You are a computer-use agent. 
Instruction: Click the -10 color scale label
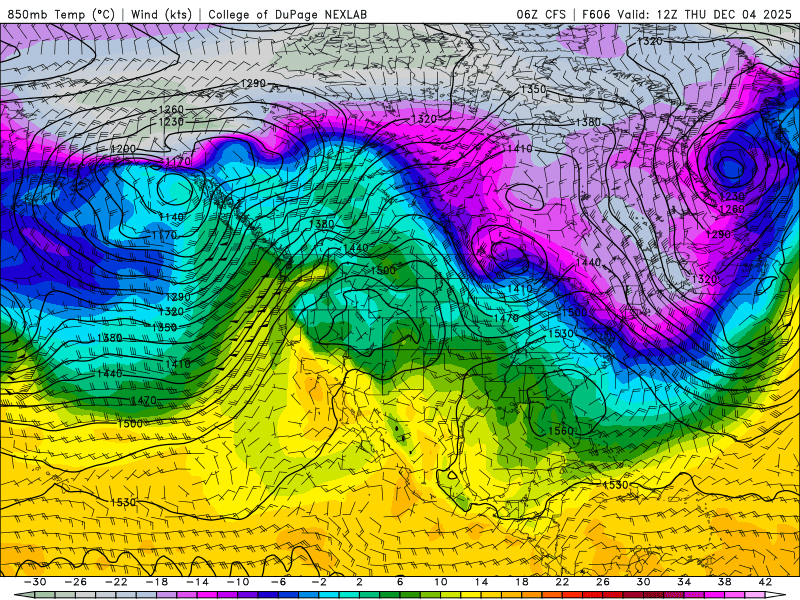(237, 582)
